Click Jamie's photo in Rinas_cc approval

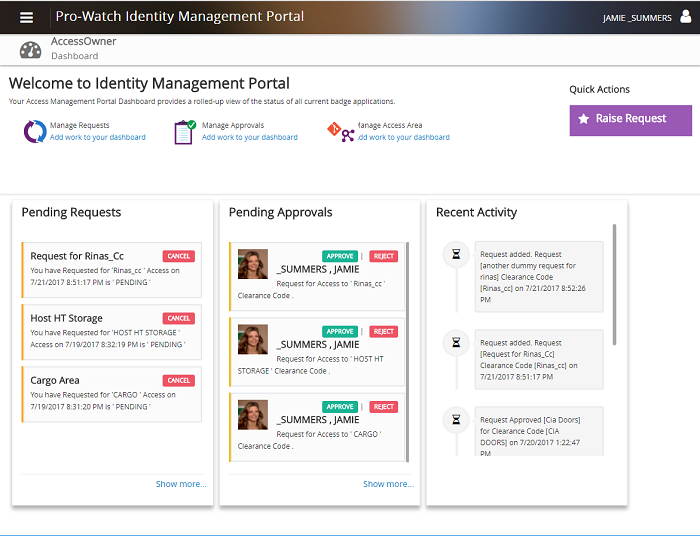pyautogui.click(x=253, y=264)
